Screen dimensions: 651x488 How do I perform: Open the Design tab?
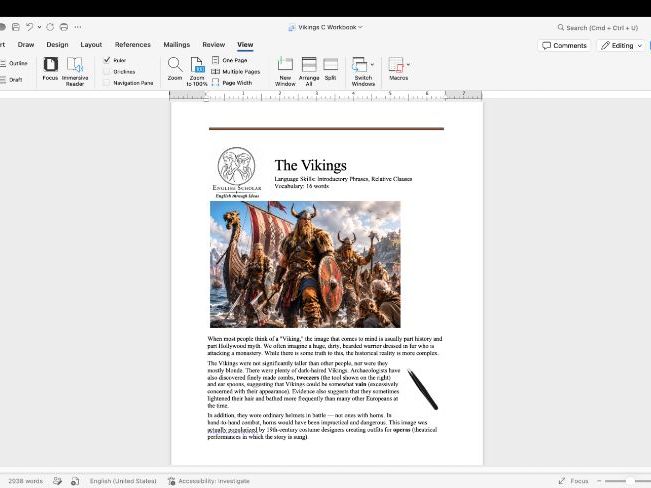point(57,44)
